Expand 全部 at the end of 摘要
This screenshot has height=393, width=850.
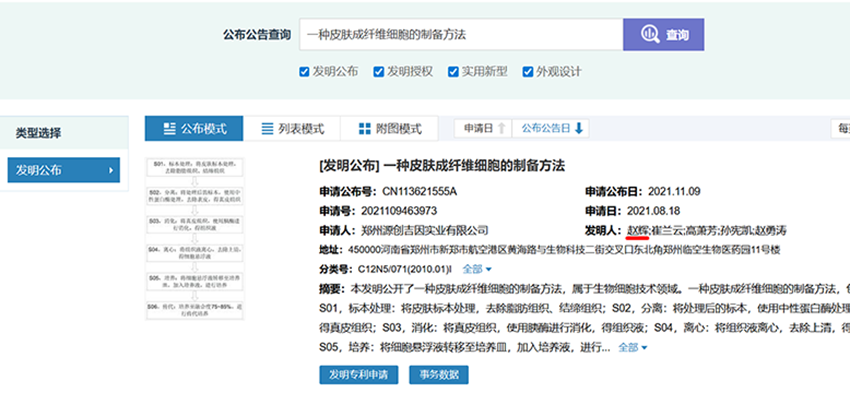pos(633,347)
